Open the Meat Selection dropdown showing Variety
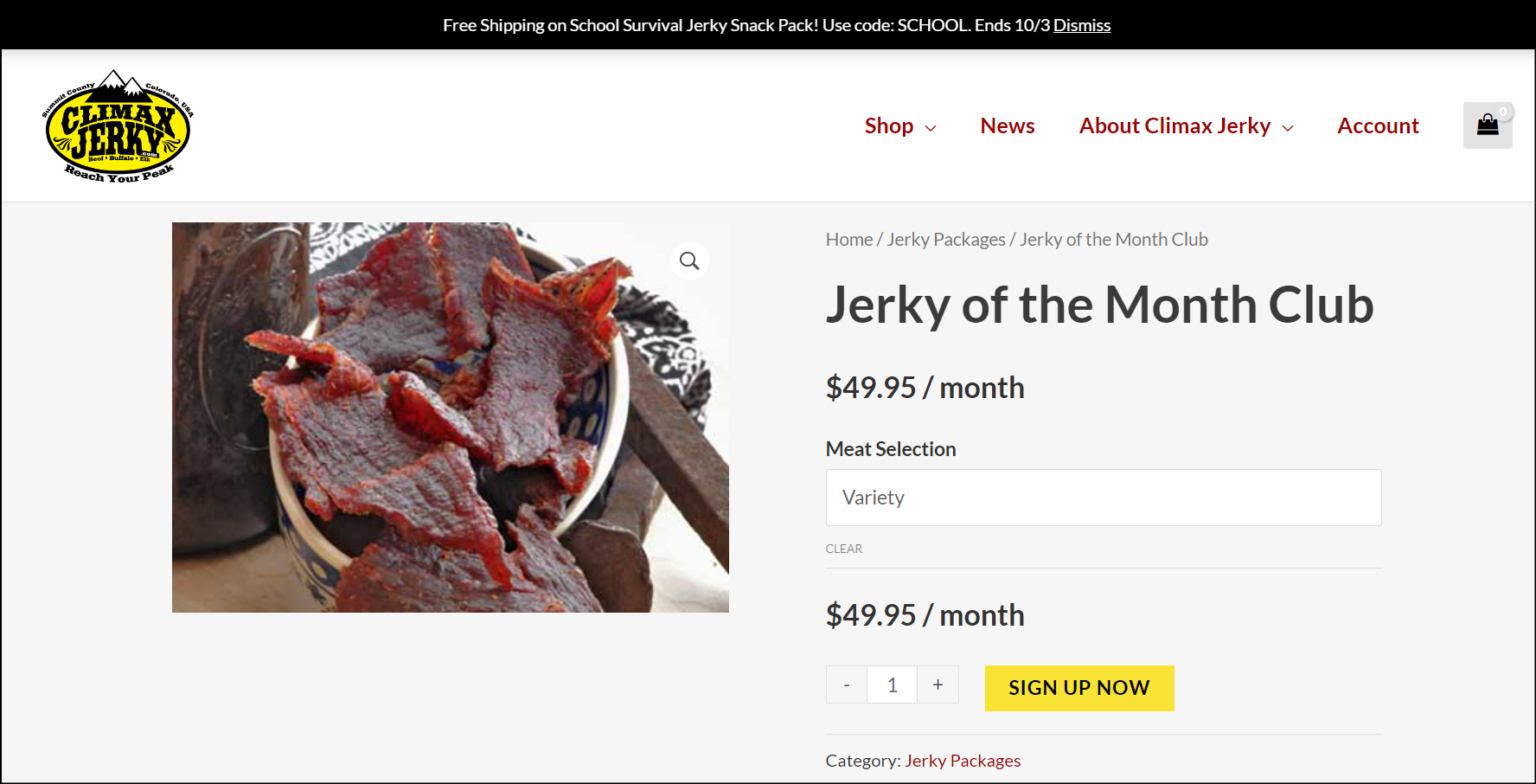Viewport: 1536px width, 784px height. tap(1103, 497)
